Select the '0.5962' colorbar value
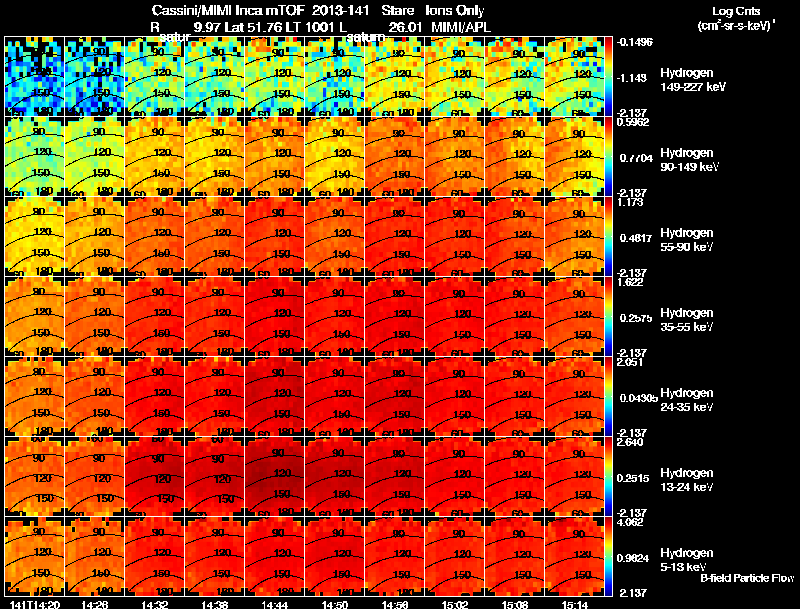Screen dimensions: 800x609 [x=633, y=122]
